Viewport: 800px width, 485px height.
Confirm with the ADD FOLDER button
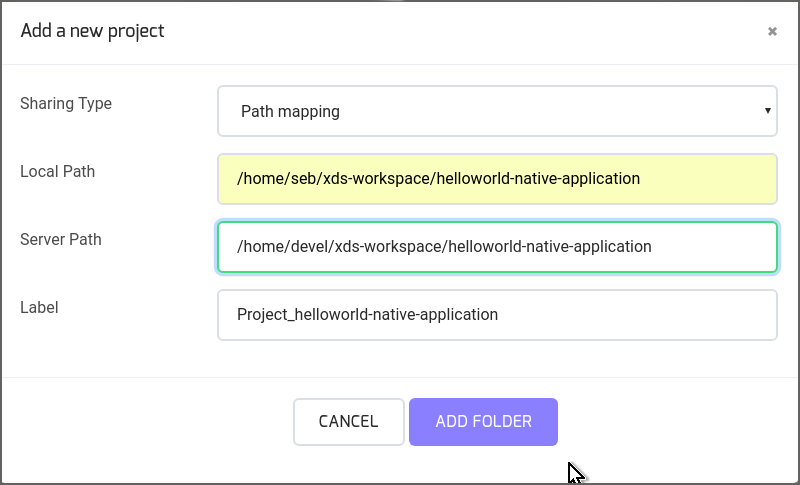(x=483, y=422)
